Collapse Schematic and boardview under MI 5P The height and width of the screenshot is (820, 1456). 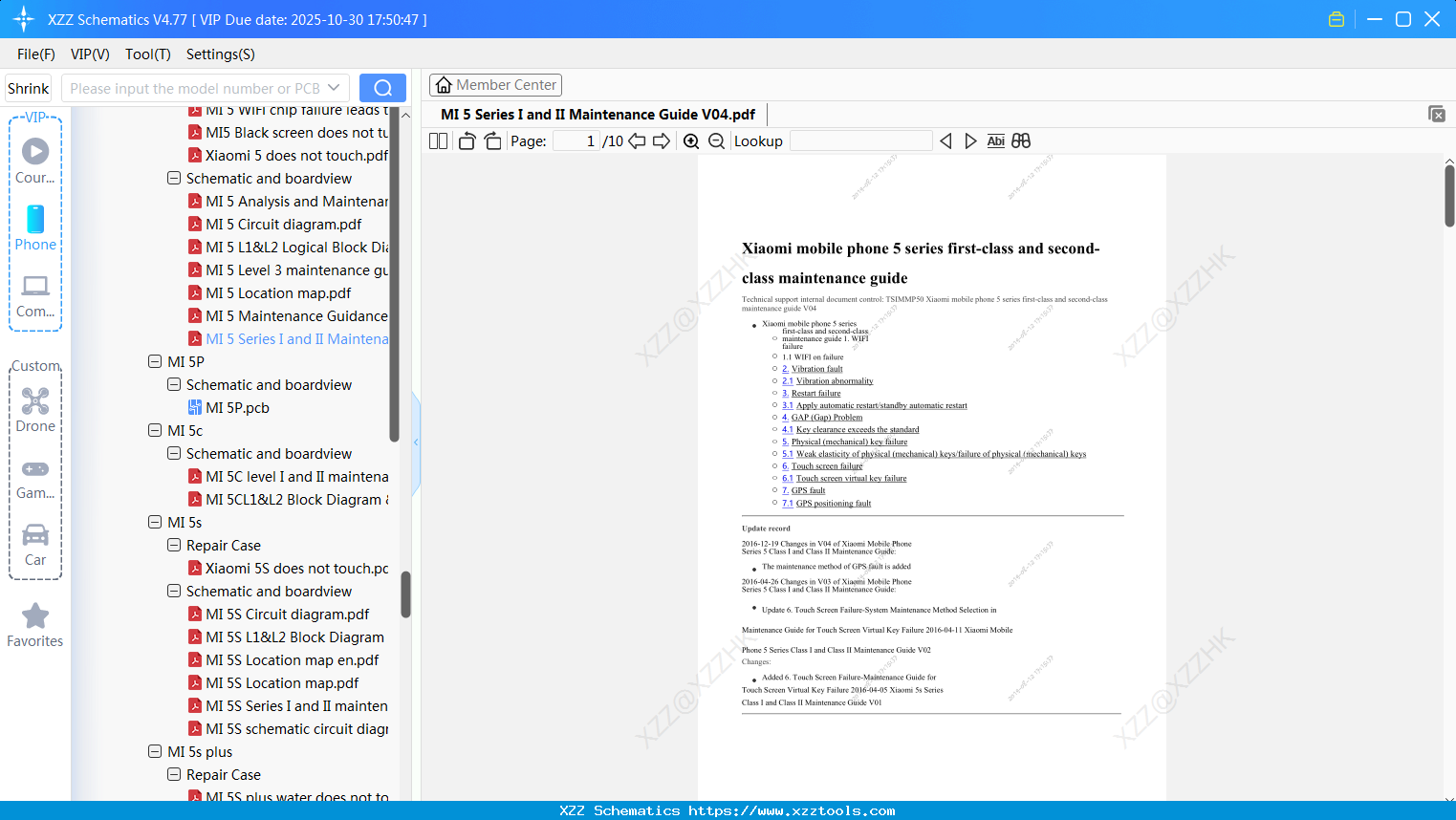pos(174,385)
